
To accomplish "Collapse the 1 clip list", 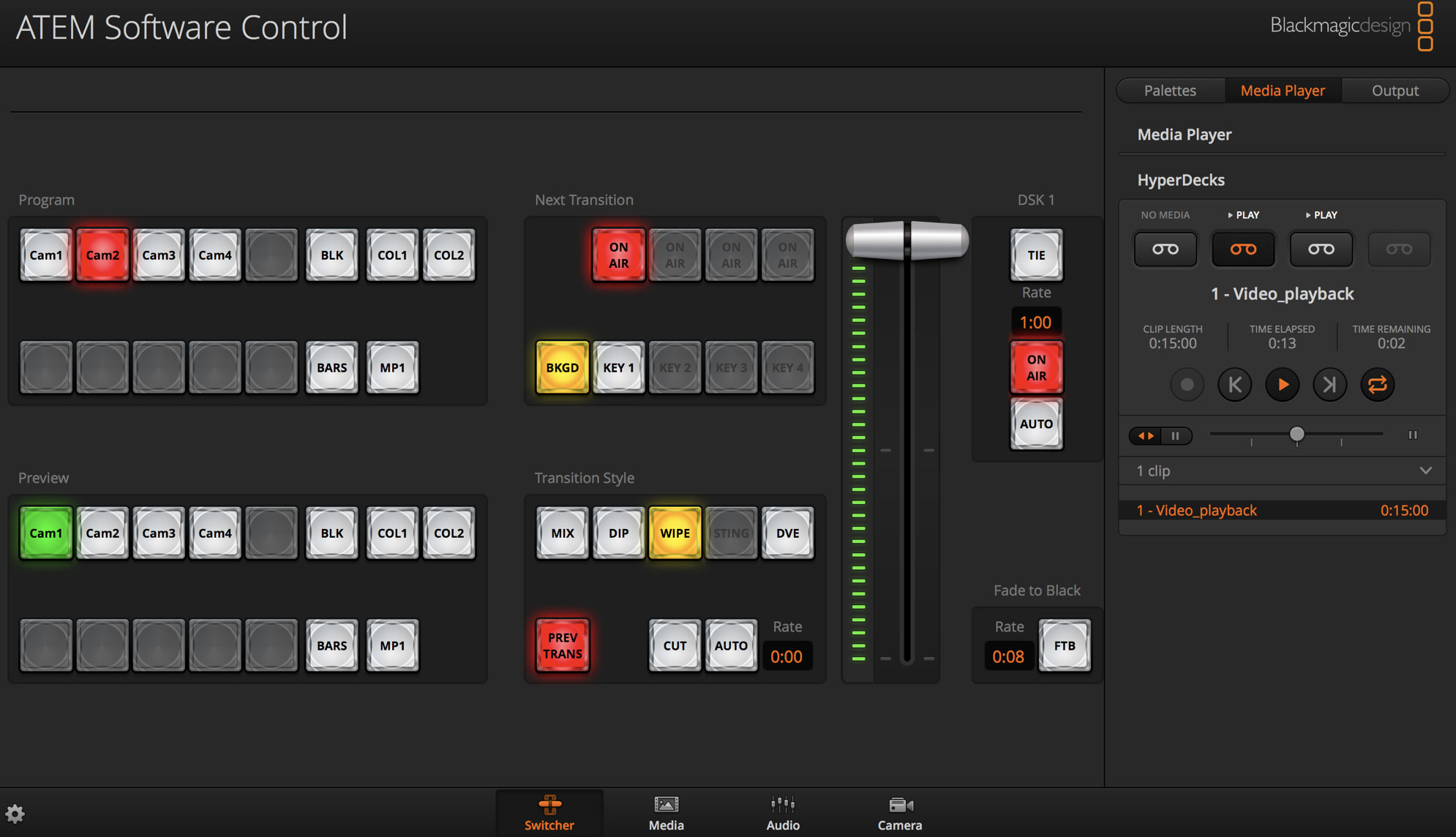I will click(1425, 470).
